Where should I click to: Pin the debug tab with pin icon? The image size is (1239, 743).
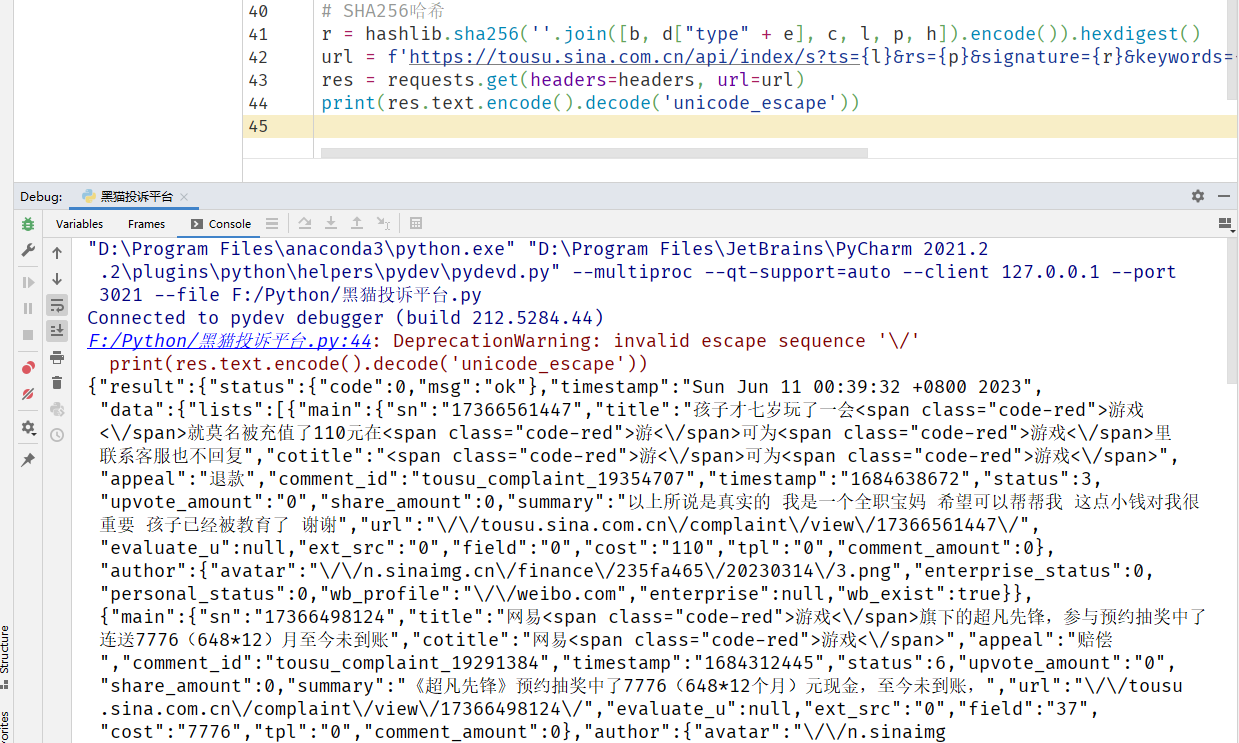[x=28, y=460]
